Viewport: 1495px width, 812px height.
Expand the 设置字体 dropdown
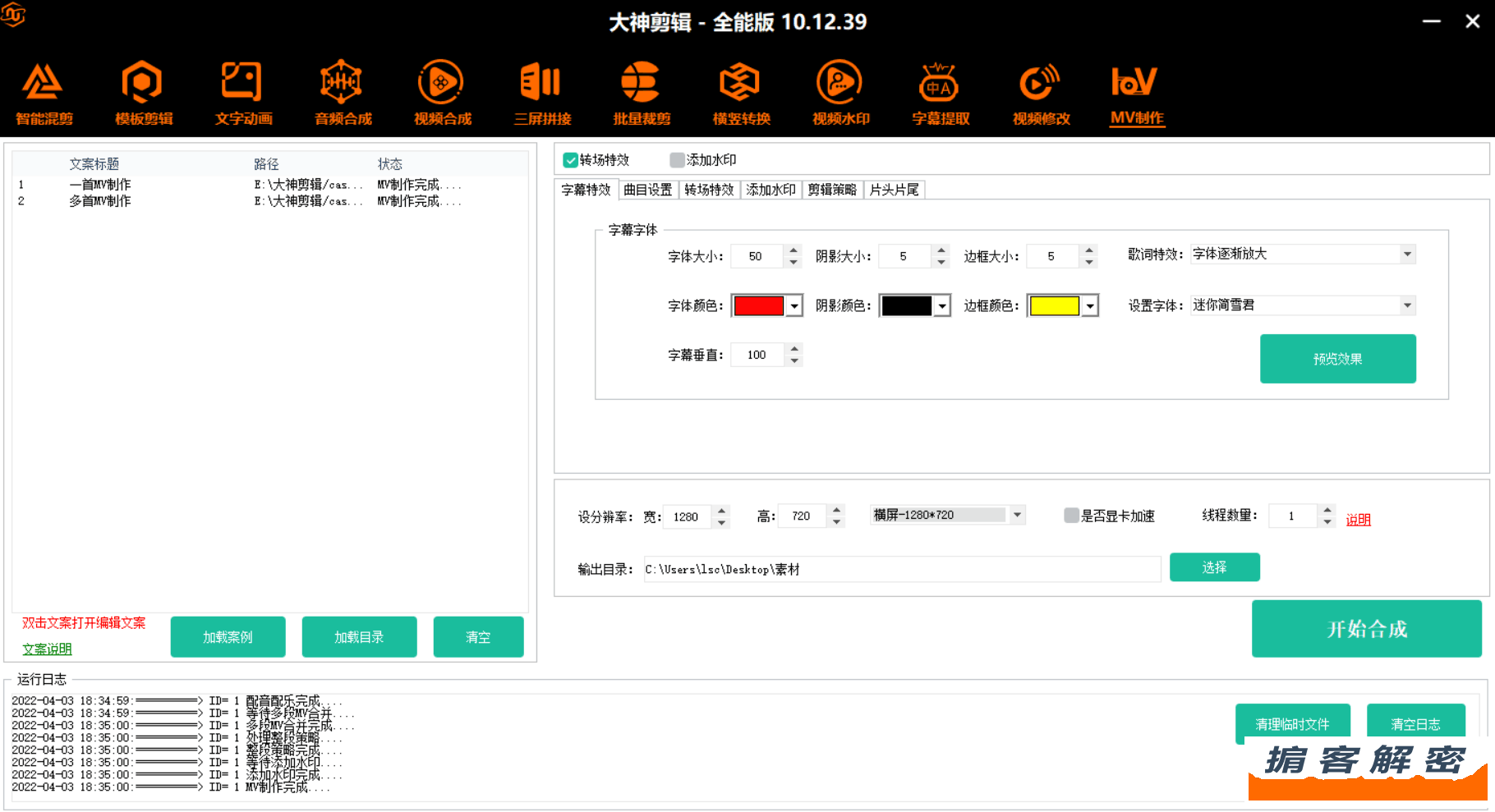(x=1407, y=305)
